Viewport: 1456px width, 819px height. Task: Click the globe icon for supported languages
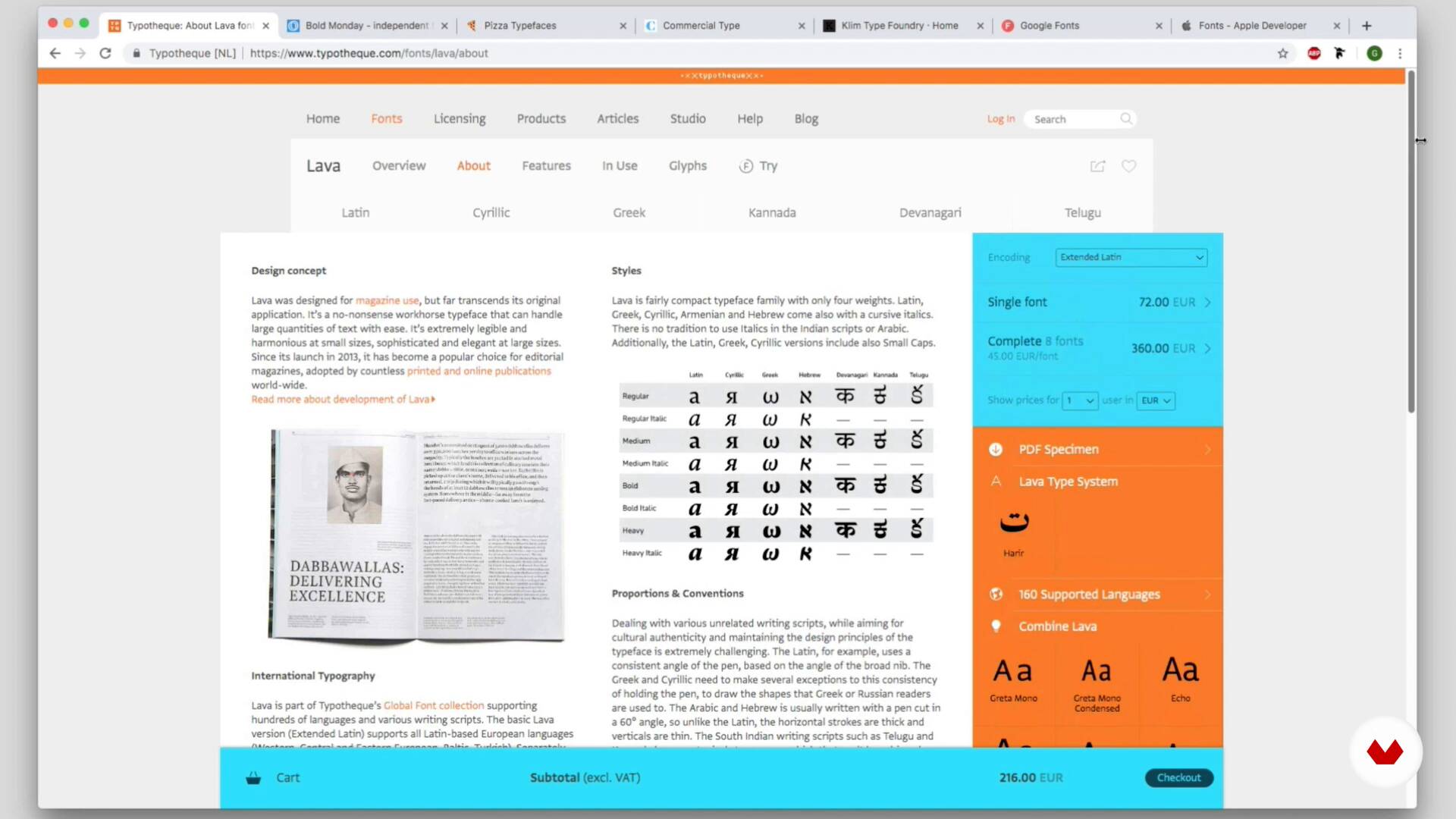[996, 595]
